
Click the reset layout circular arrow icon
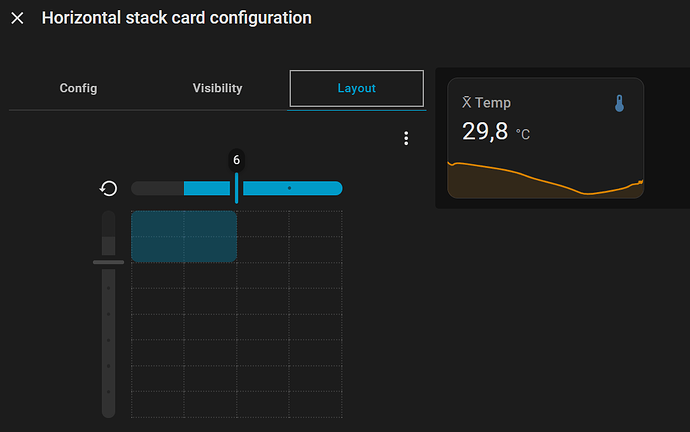(108, 188)
